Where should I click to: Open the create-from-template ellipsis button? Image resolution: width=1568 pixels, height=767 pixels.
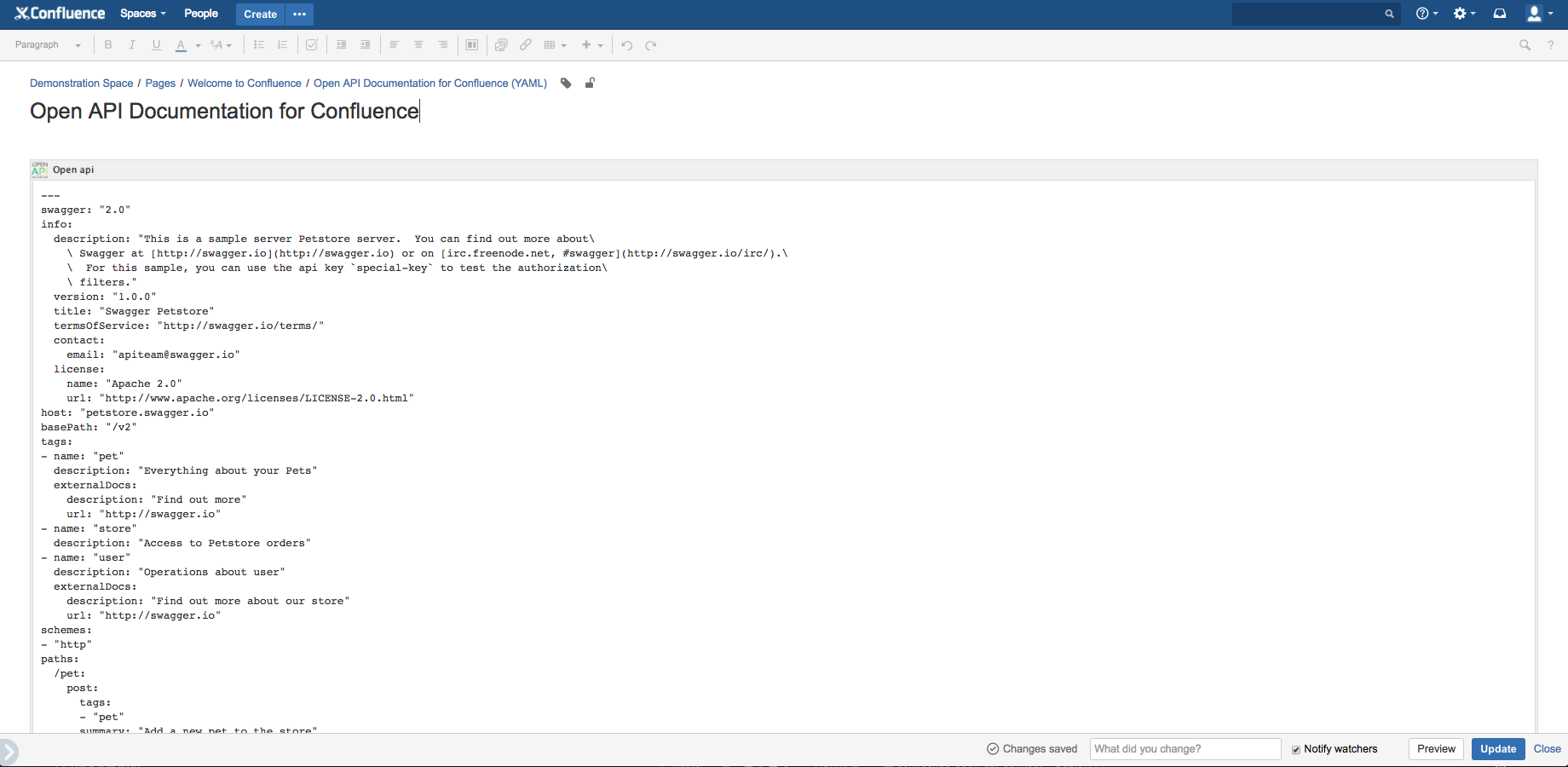point(300,14)
